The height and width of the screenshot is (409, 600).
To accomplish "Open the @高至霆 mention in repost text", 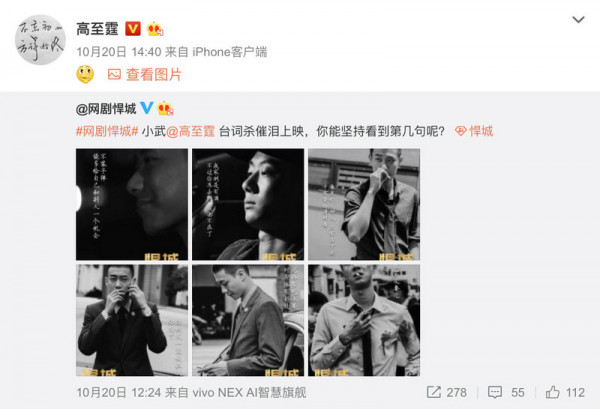I will tap(191, 132).
